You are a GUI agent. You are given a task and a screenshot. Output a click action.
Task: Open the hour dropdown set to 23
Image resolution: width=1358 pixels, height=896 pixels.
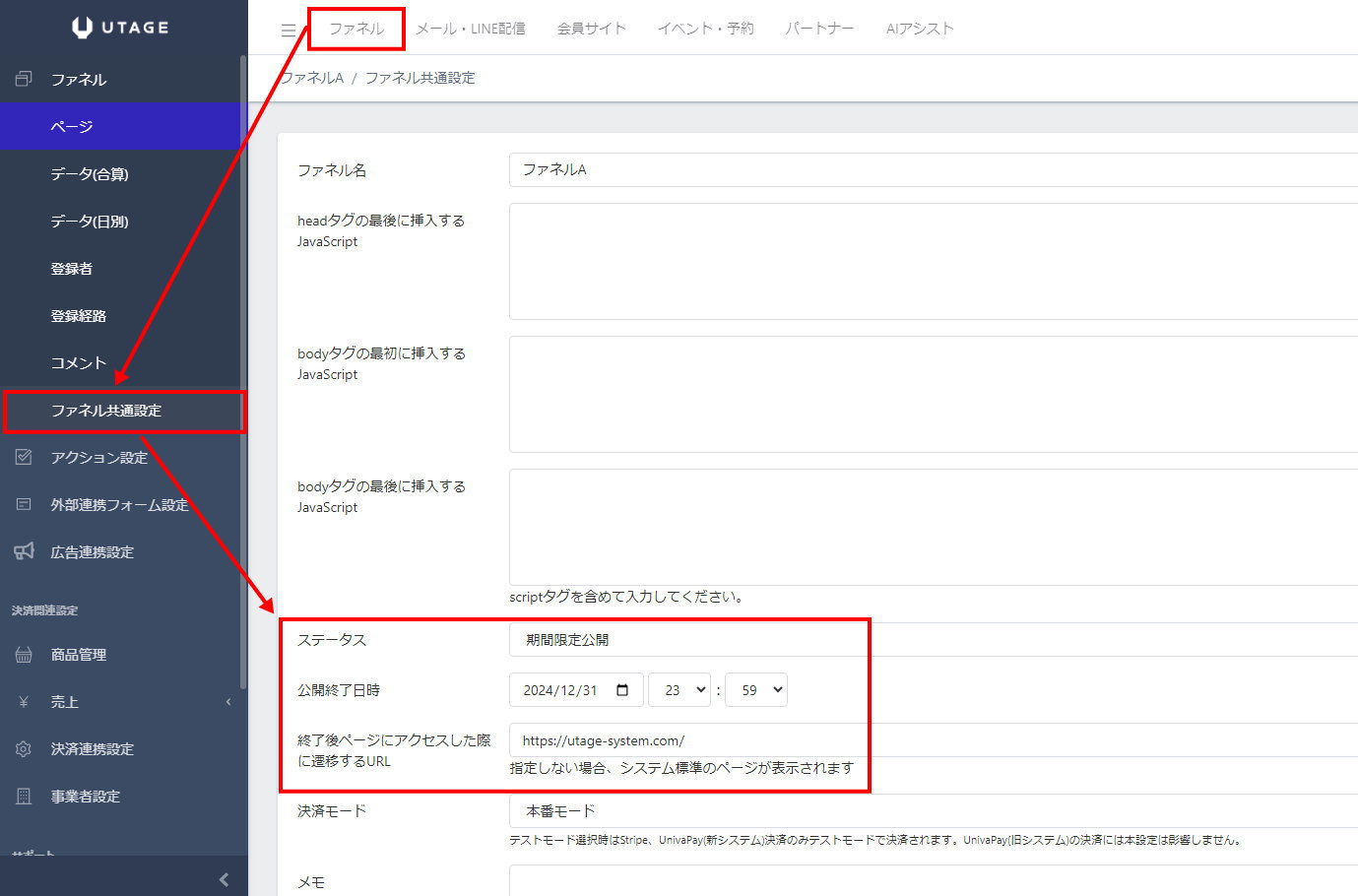tap(679, 689)
